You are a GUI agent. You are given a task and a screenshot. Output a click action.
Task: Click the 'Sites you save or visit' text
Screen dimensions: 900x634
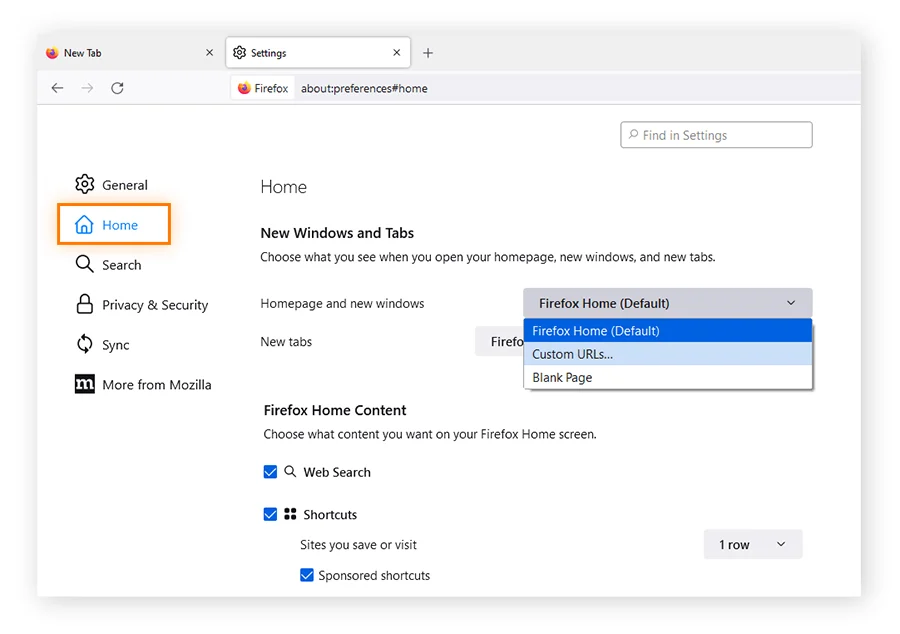tap(358, 544)
